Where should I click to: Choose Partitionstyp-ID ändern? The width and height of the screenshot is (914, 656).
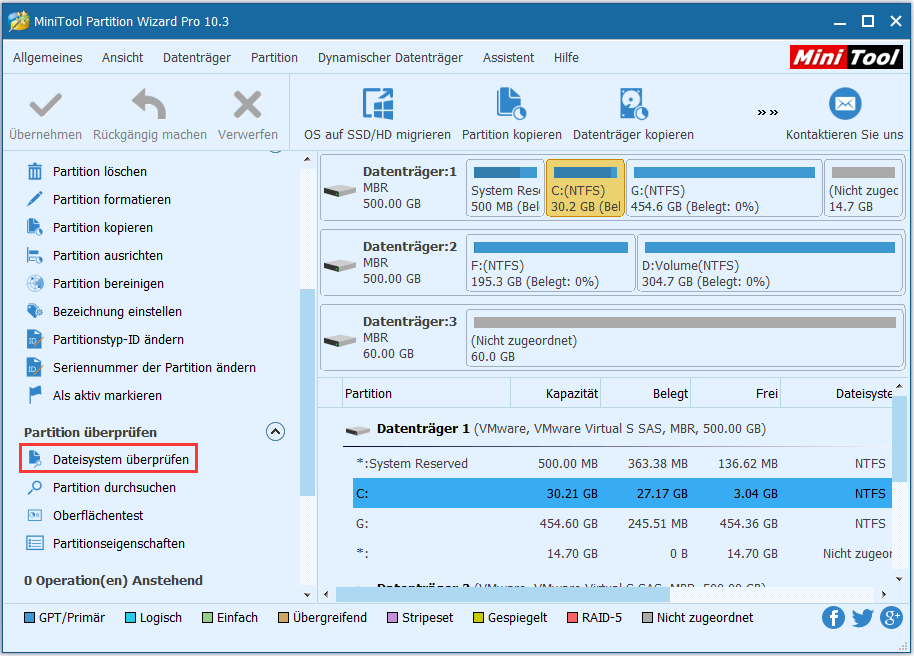coord(118,339)
